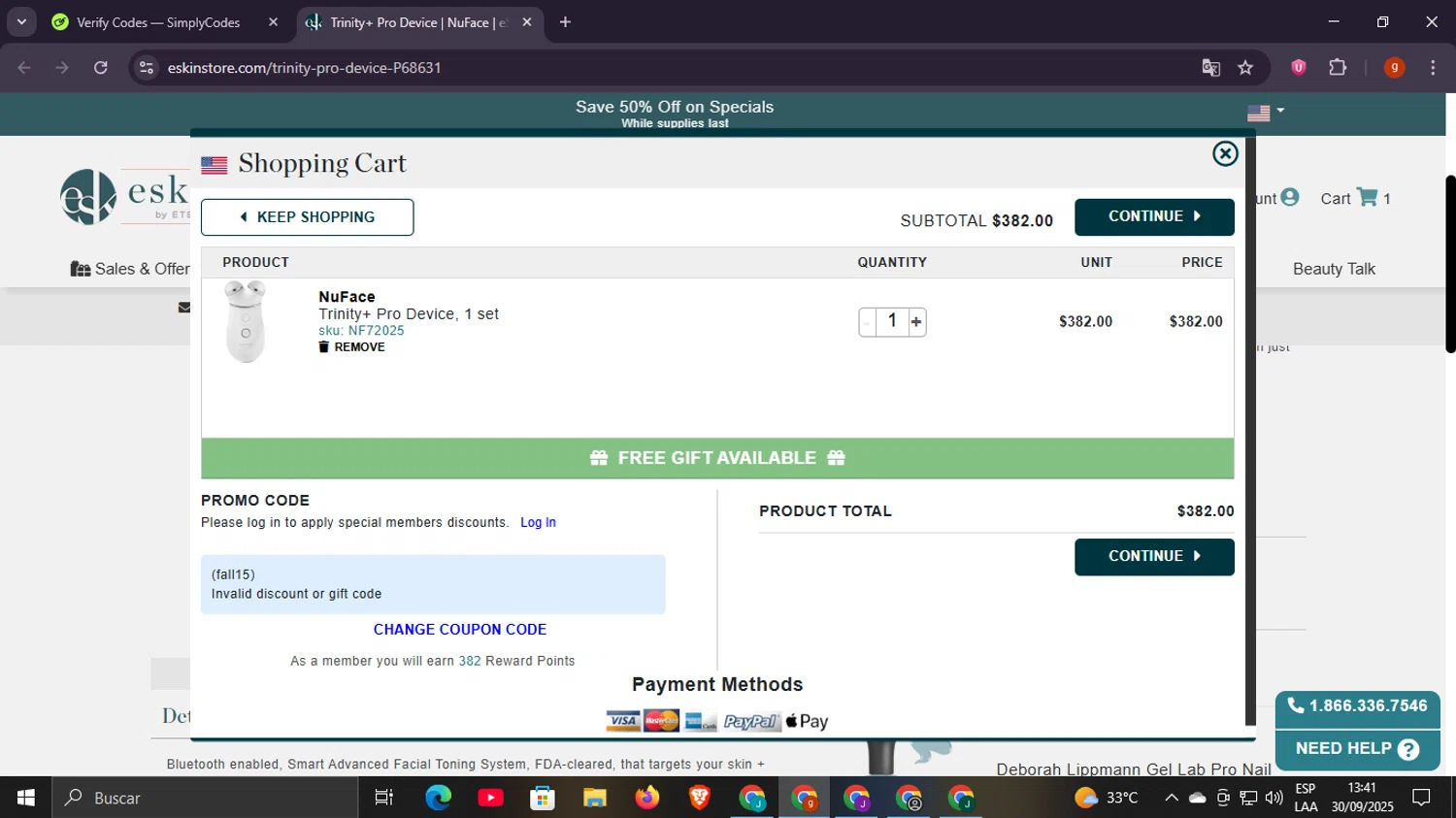Click the Keep Shopping button

(x=307, y=217)
